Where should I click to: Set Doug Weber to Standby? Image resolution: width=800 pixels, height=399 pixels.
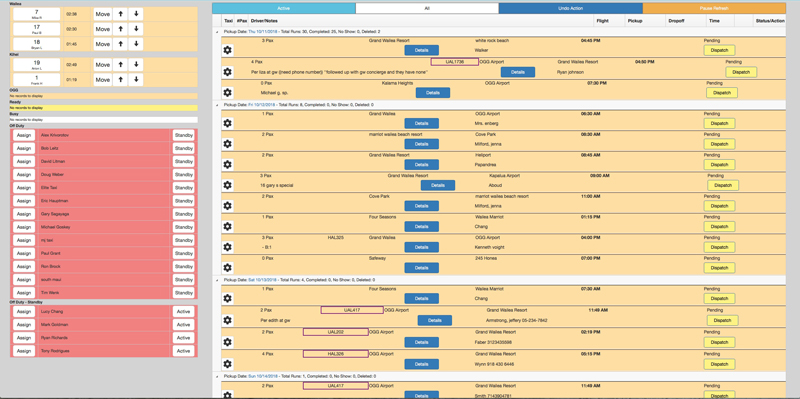pyautogui.click(x=183, y=174)
